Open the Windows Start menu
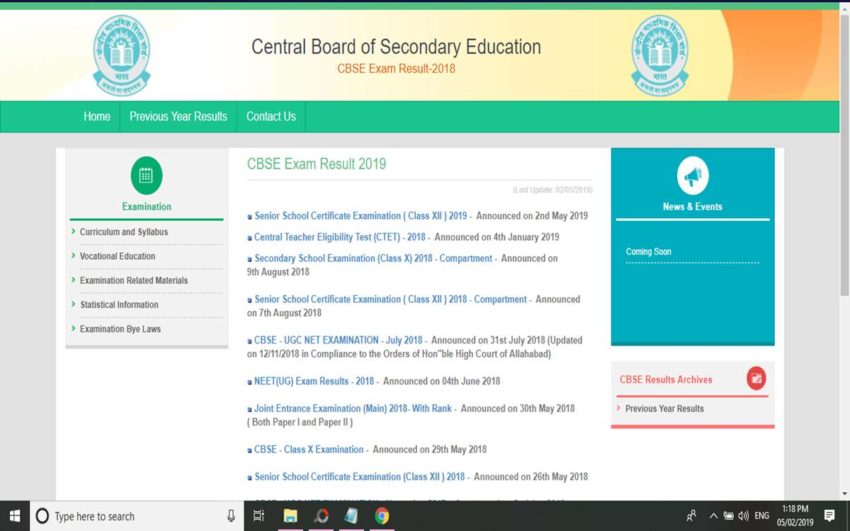The image size is (850, 531). coord(15,516)
